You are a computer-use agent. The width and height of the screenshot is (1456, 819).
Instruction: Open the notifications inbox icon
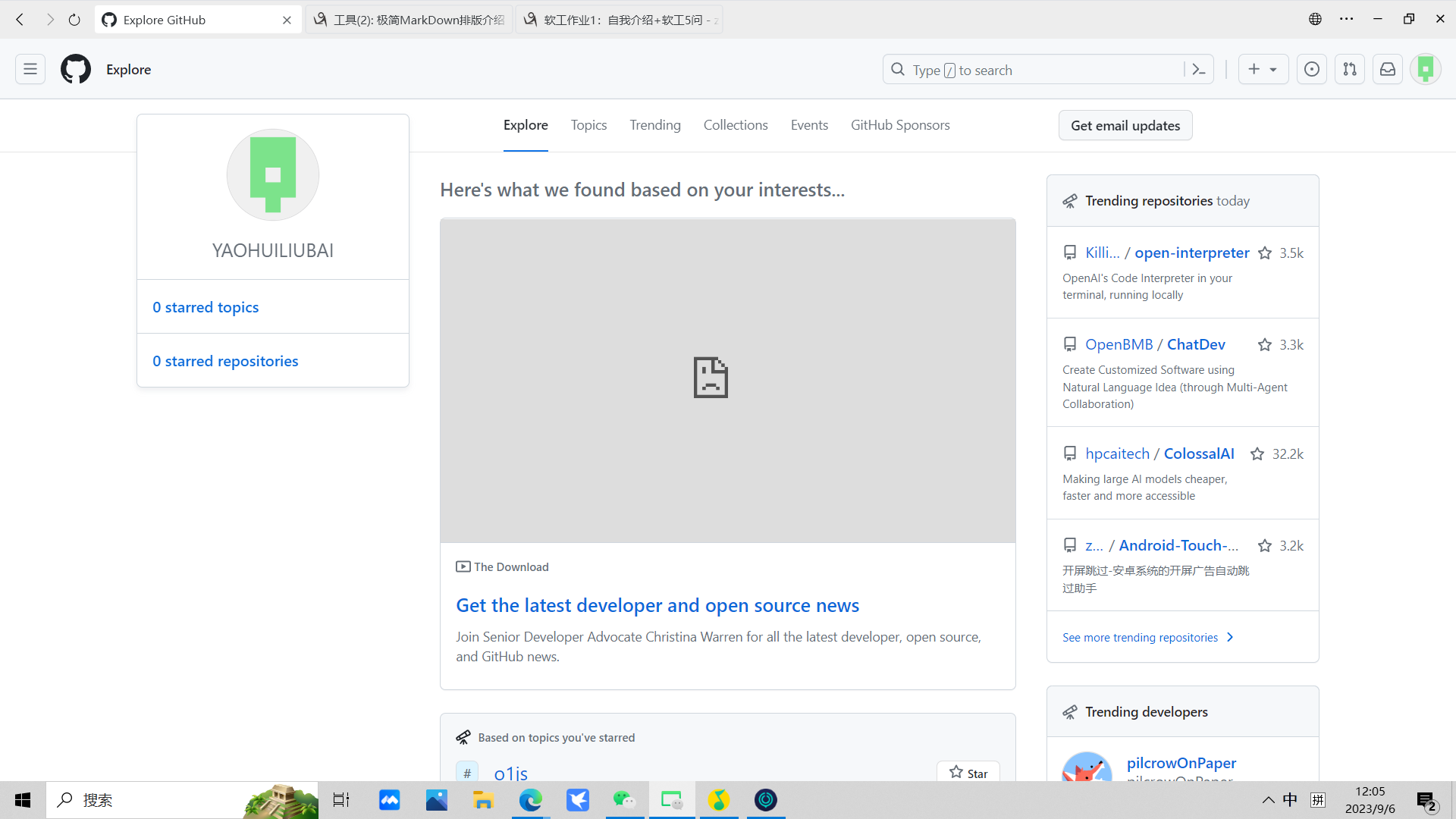(1388, 69)
